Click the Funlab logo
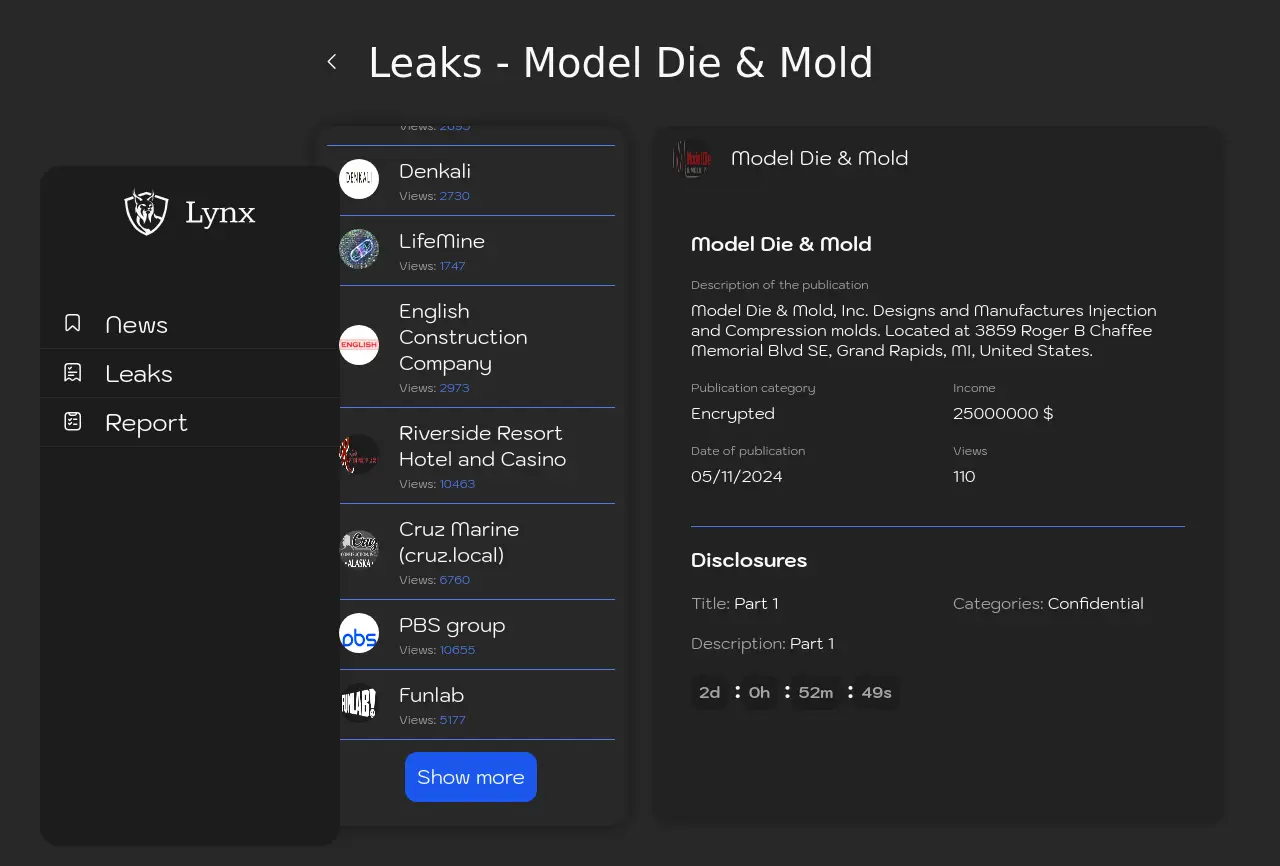1280x866 pixels. click(x=359, y=704)
